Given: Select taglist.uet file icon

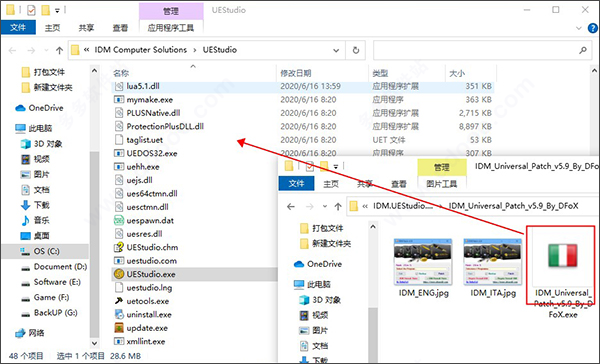Looking at the screenshot, I should tap(119, 140).
